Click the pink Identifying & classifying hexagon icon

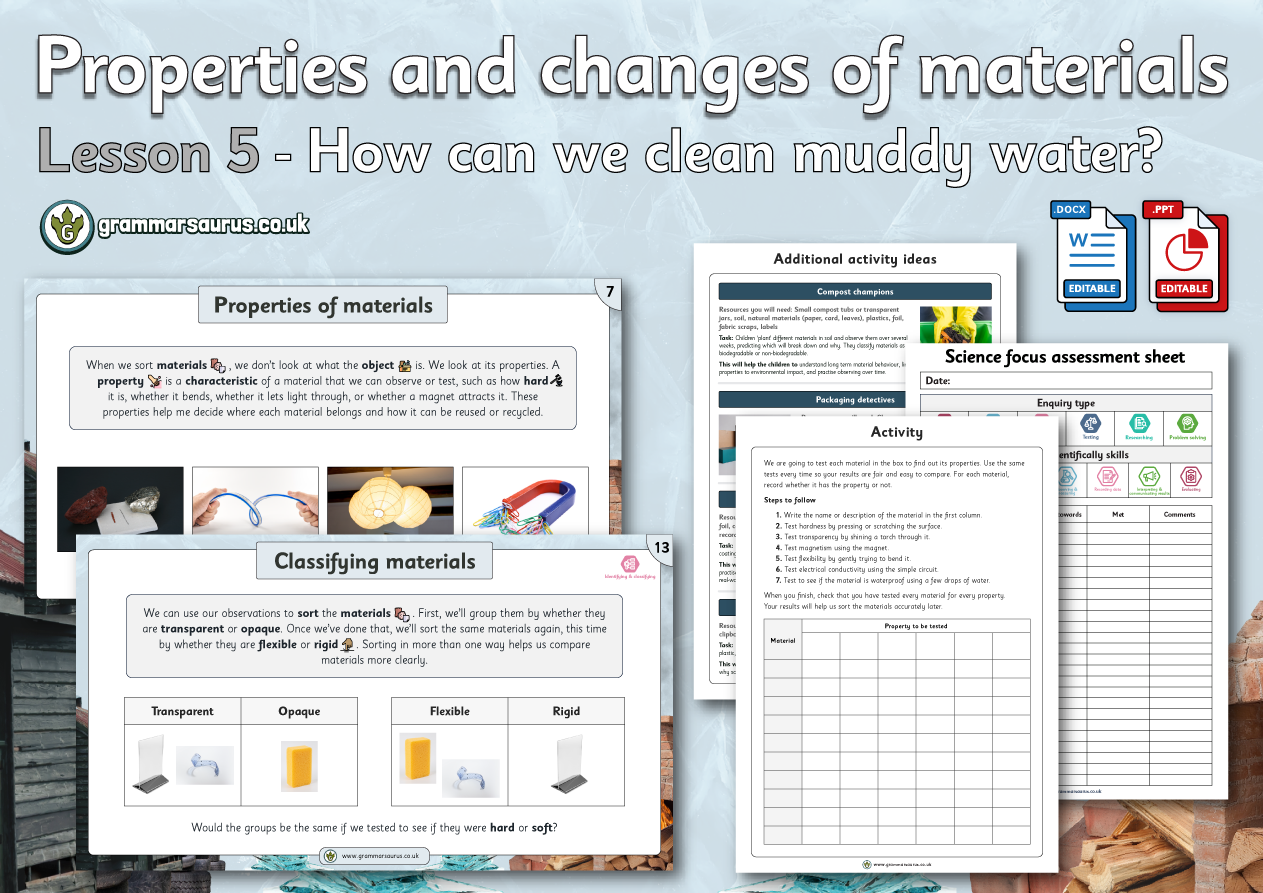pos(630,567)
